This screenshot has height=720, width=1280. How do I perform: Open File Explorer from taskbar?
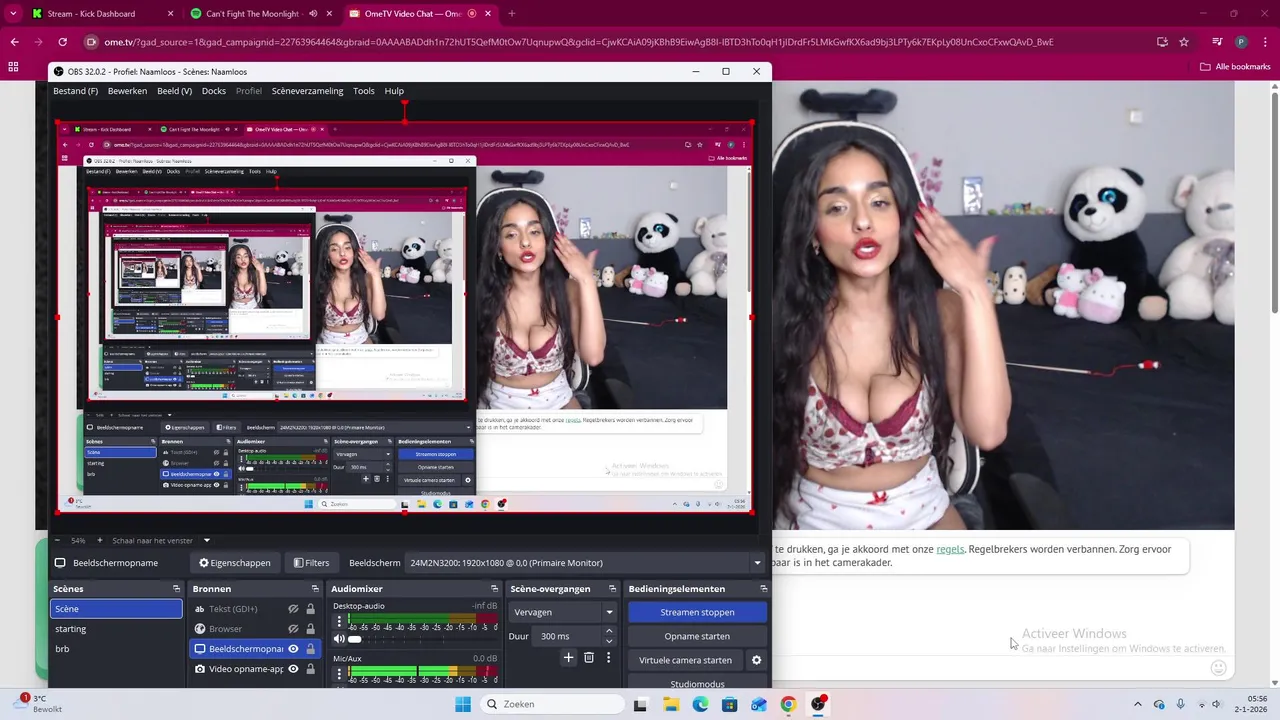tap(670, 704)
